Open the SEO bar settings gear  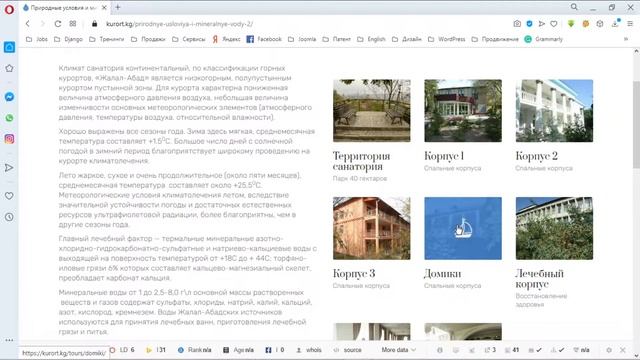(x=609, y=350)
